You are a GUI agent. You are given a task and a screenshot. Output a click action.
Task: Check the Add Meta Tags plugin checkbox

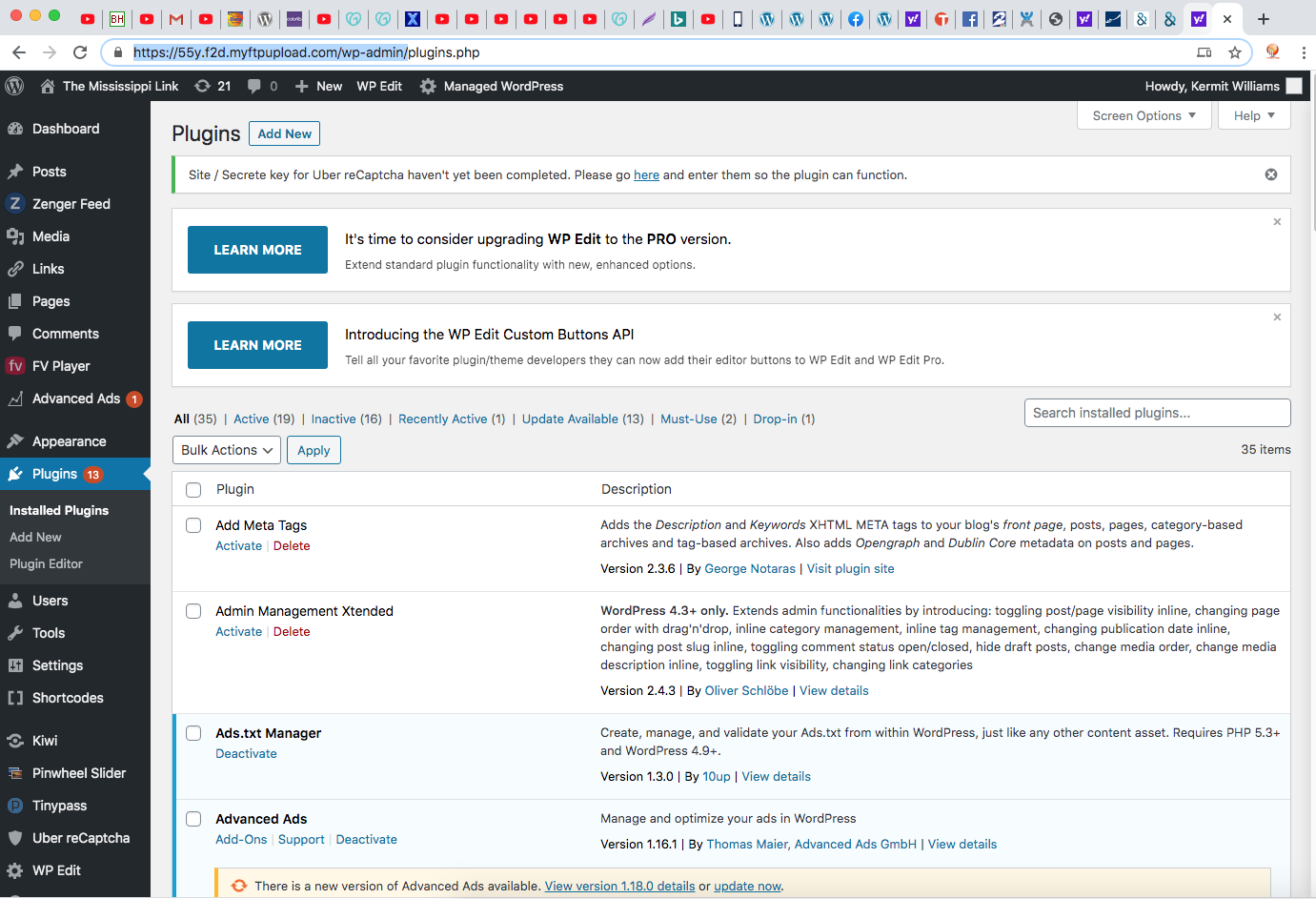click(x=193, y=525)
